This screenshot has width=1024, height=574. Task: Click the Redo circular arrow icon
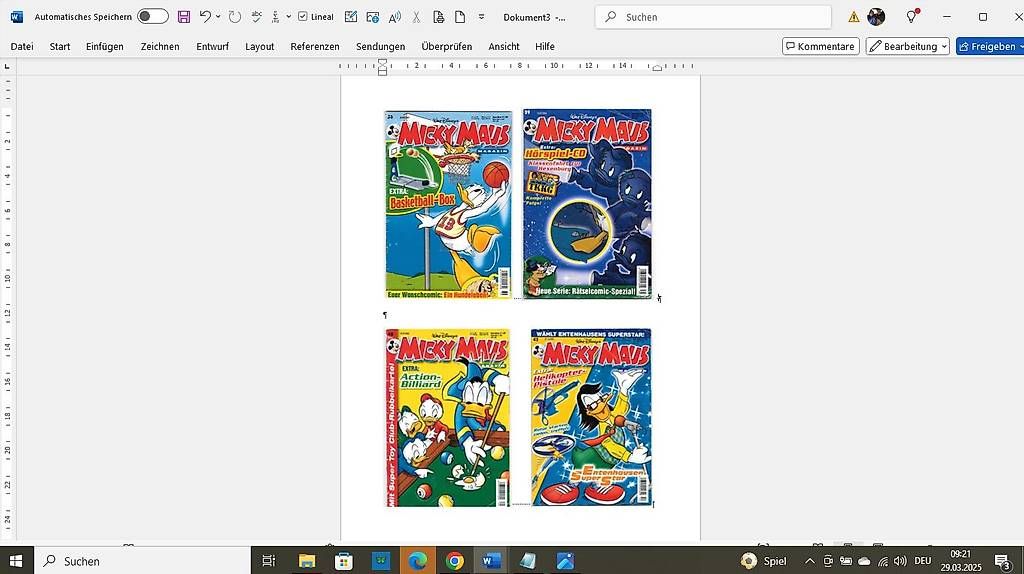[x=235, y=17]
